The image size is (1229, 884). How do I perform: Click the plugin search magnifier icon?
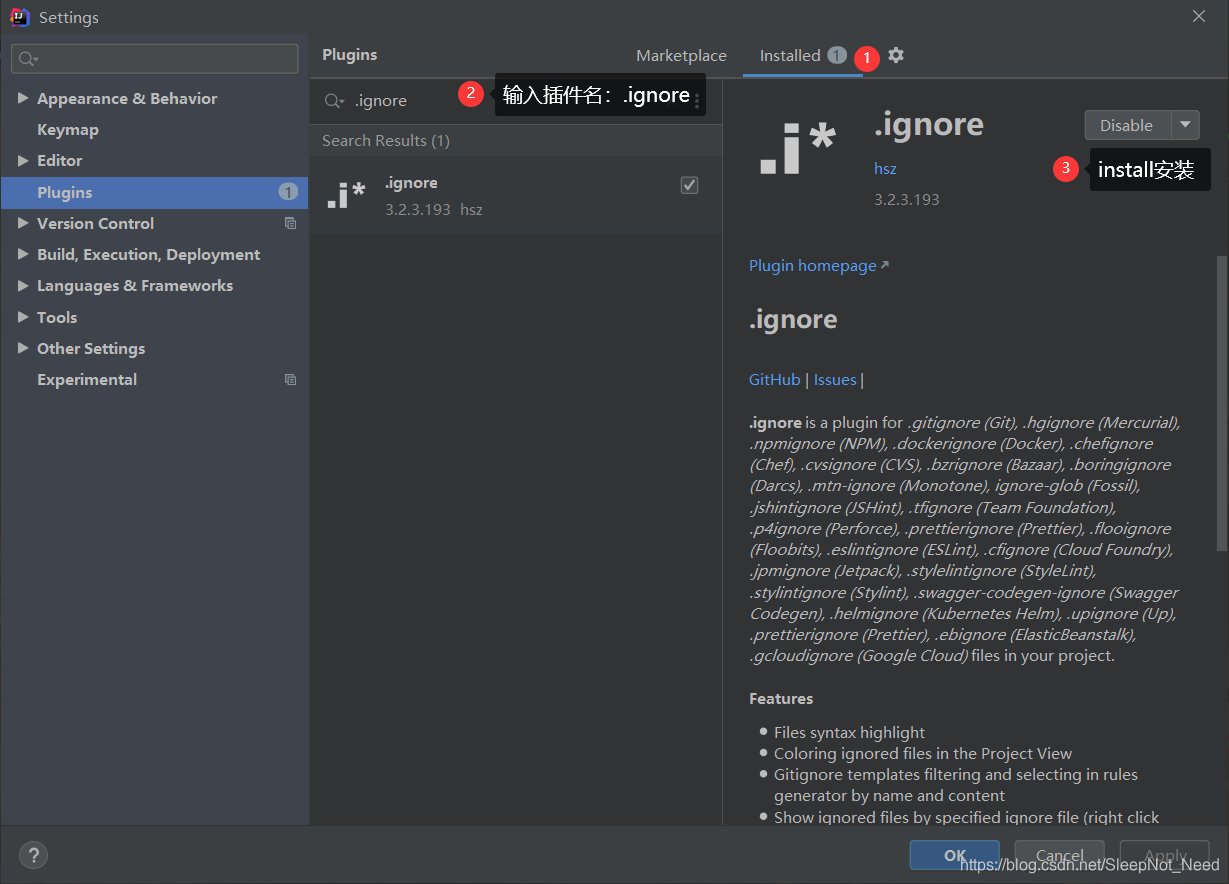pyautogui.click(x=333, y=101)
